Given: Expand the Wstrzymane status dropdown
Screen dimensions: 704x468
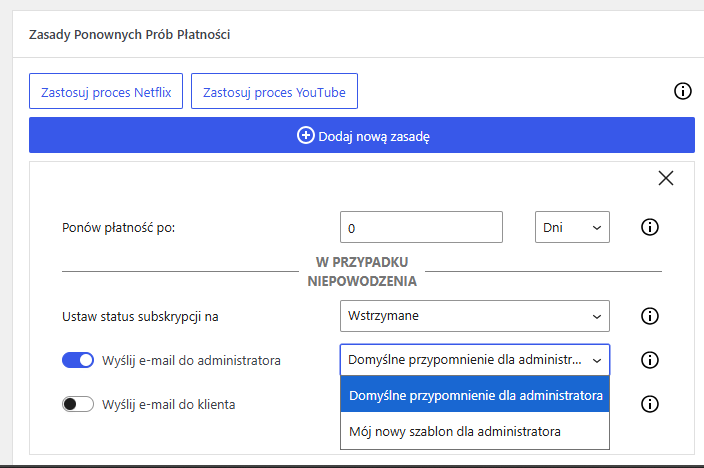Looking at the screenshot, I should pos(475,316).
